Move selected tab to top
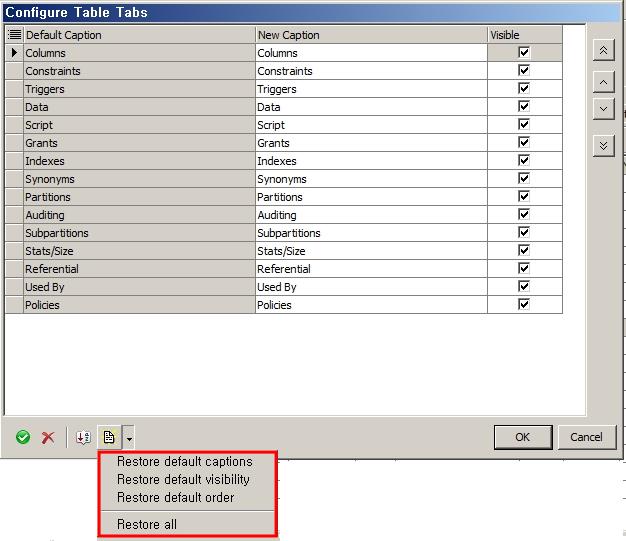Viewport: 626px width, 541px height. point(603,50)
